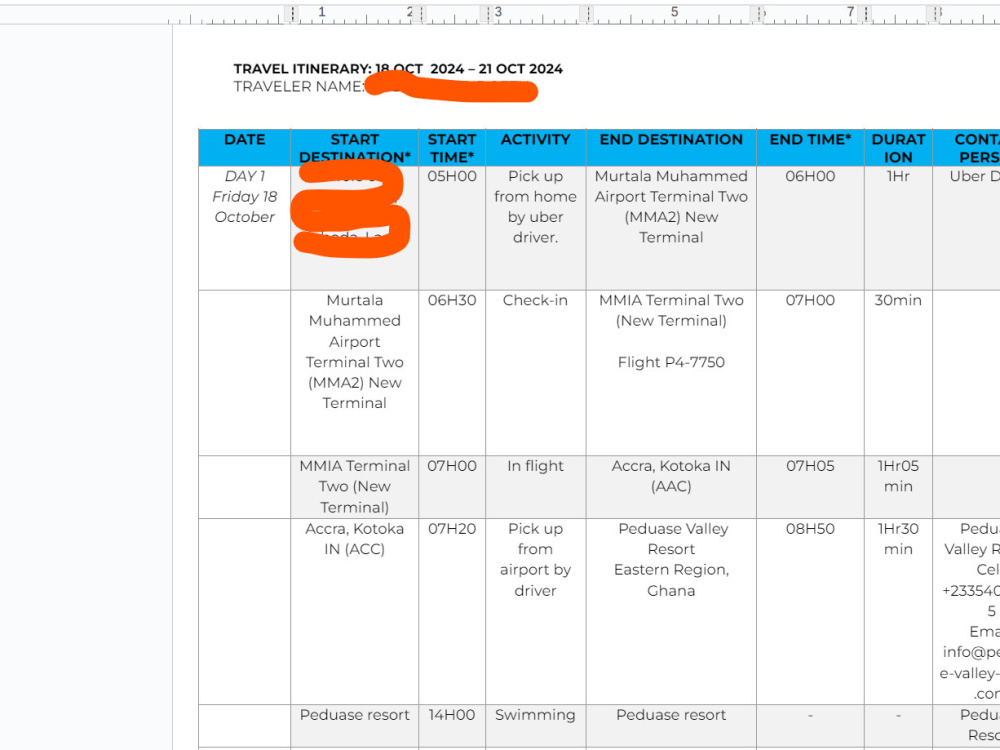Click "MMIA Terminal Two (New Terminal)" in END DESTINATION column

tap(671, 311)
